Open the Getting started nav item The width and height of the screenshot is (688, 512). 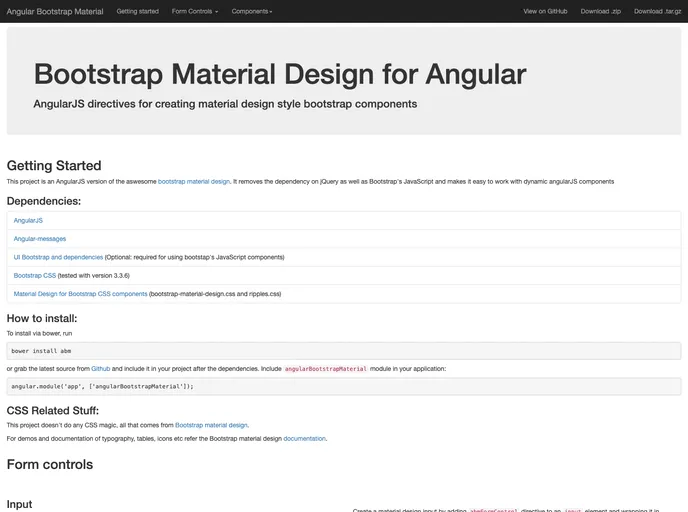click(138, 11)
